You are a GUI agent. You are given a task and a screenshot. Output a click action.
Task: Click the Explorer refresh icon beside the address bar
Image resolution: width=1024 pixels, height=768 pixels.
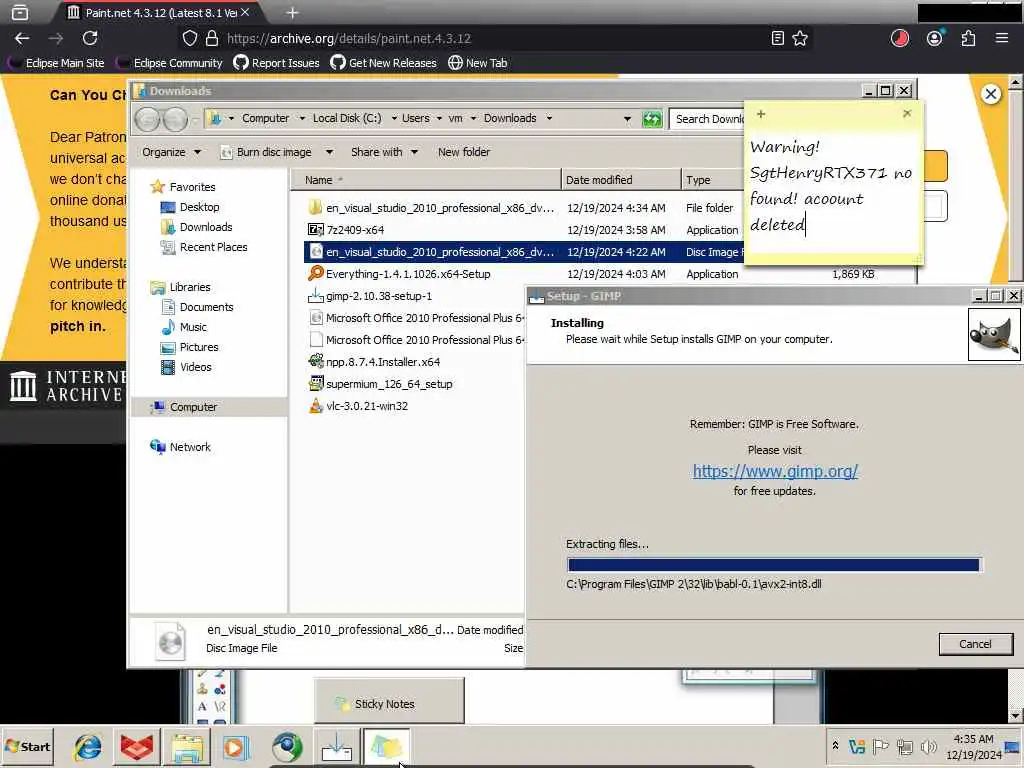pos(652,119)
